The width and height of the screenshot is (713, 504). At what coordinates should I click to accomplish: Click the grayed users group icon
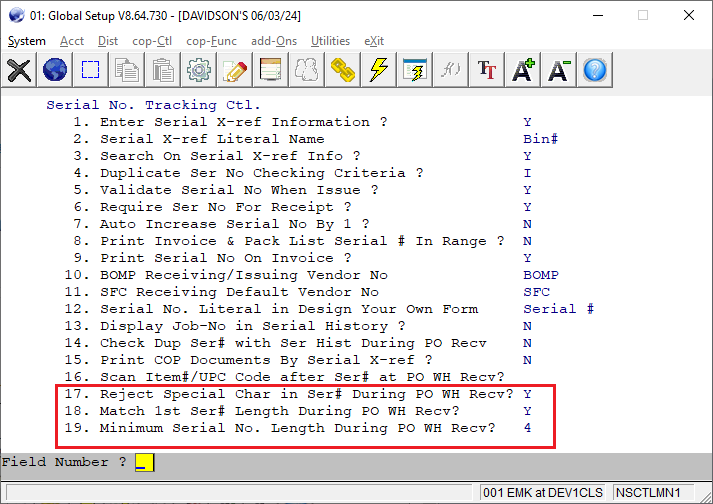point(306,70)
